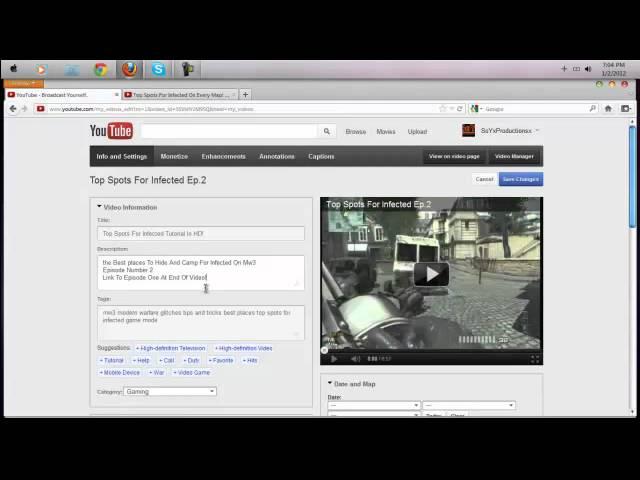Click the magnifier in the Google search box

coord(593,109)
